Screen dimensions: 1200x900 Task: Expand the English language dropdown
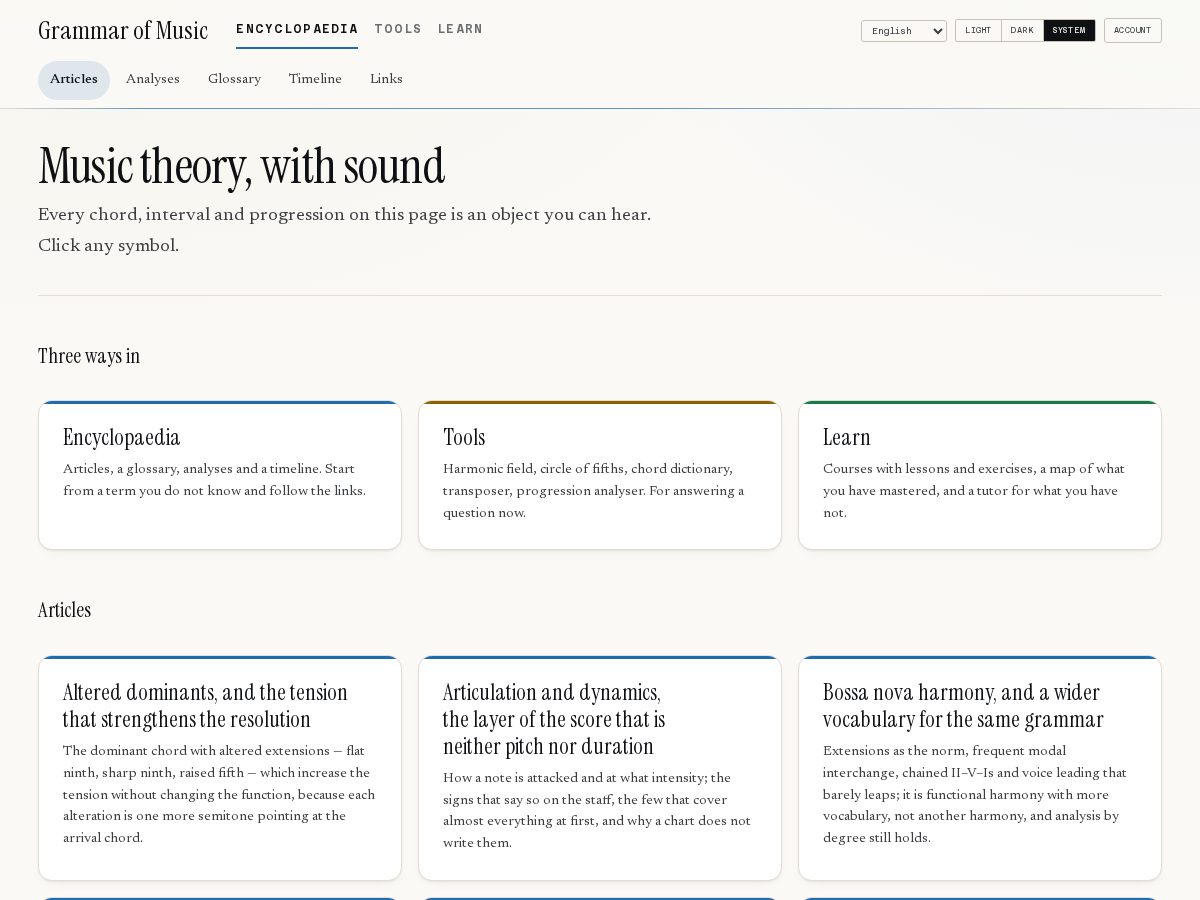pos(904,31)
